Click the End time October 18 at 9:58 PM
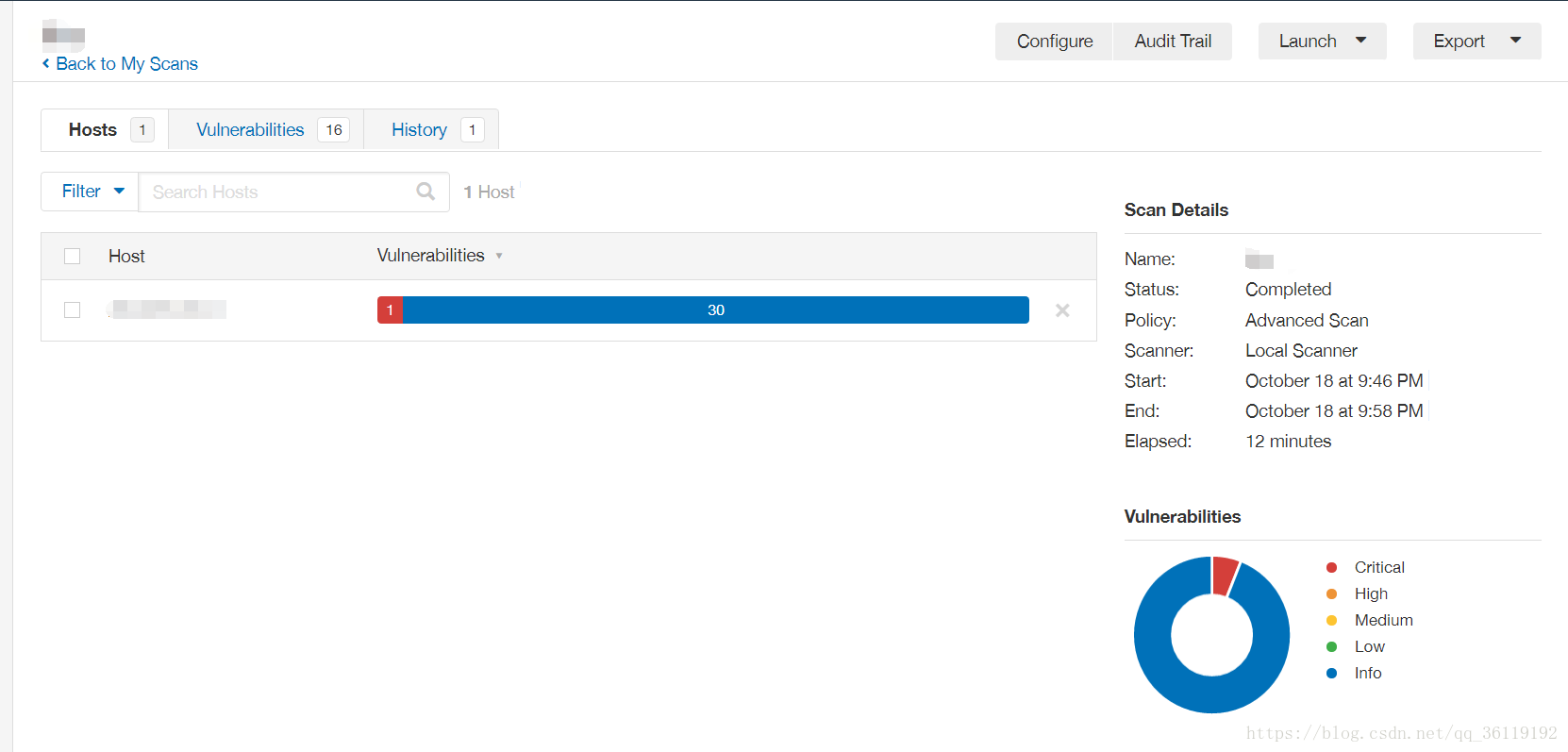Screen dimensions: 1568x752 coord(1334,410)
